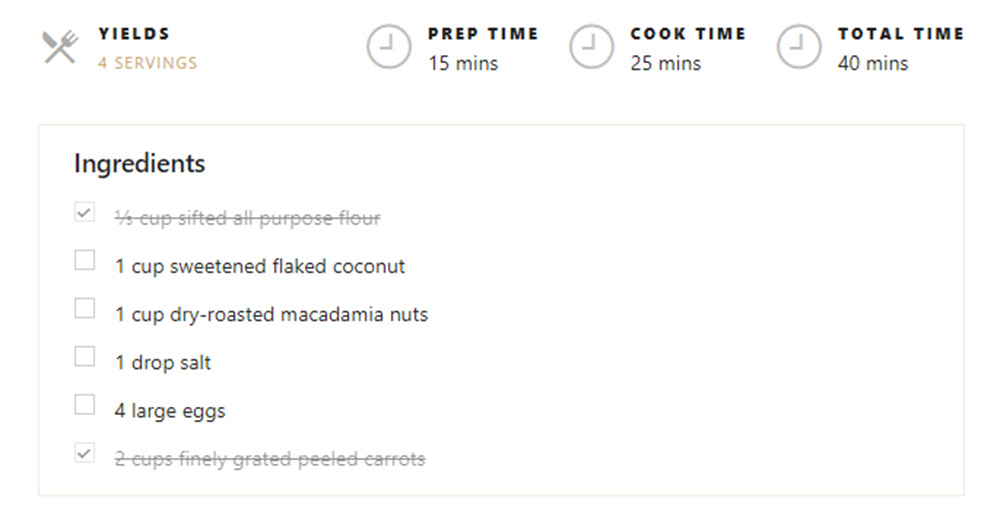This screenshot has height=520, width=1000.
Task: Tick the dry-roasted macadamia nuts checkbox
Action: coord(84,308)
